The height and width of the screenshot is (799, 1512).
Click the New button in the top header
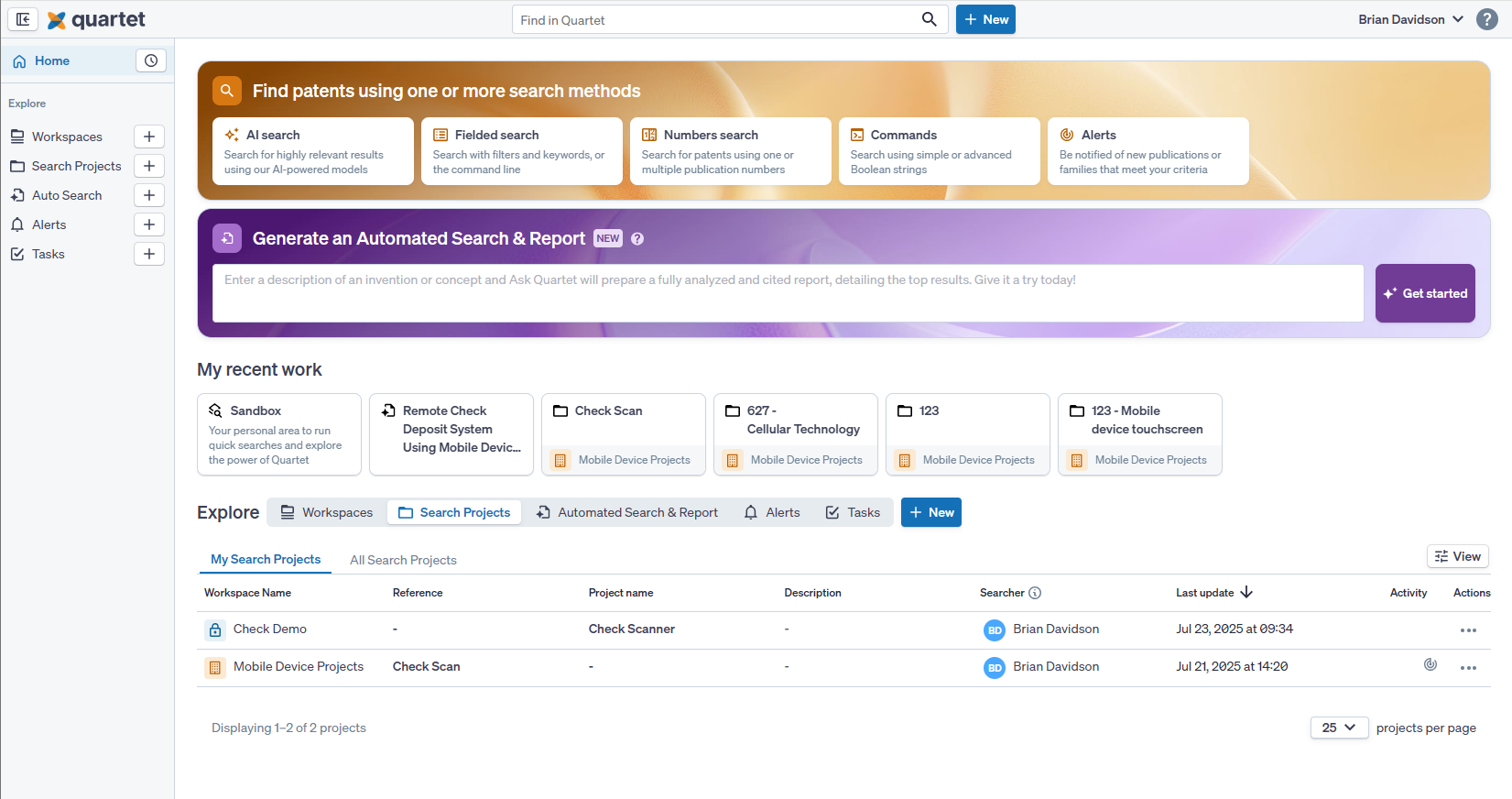[x=985, y=19]
